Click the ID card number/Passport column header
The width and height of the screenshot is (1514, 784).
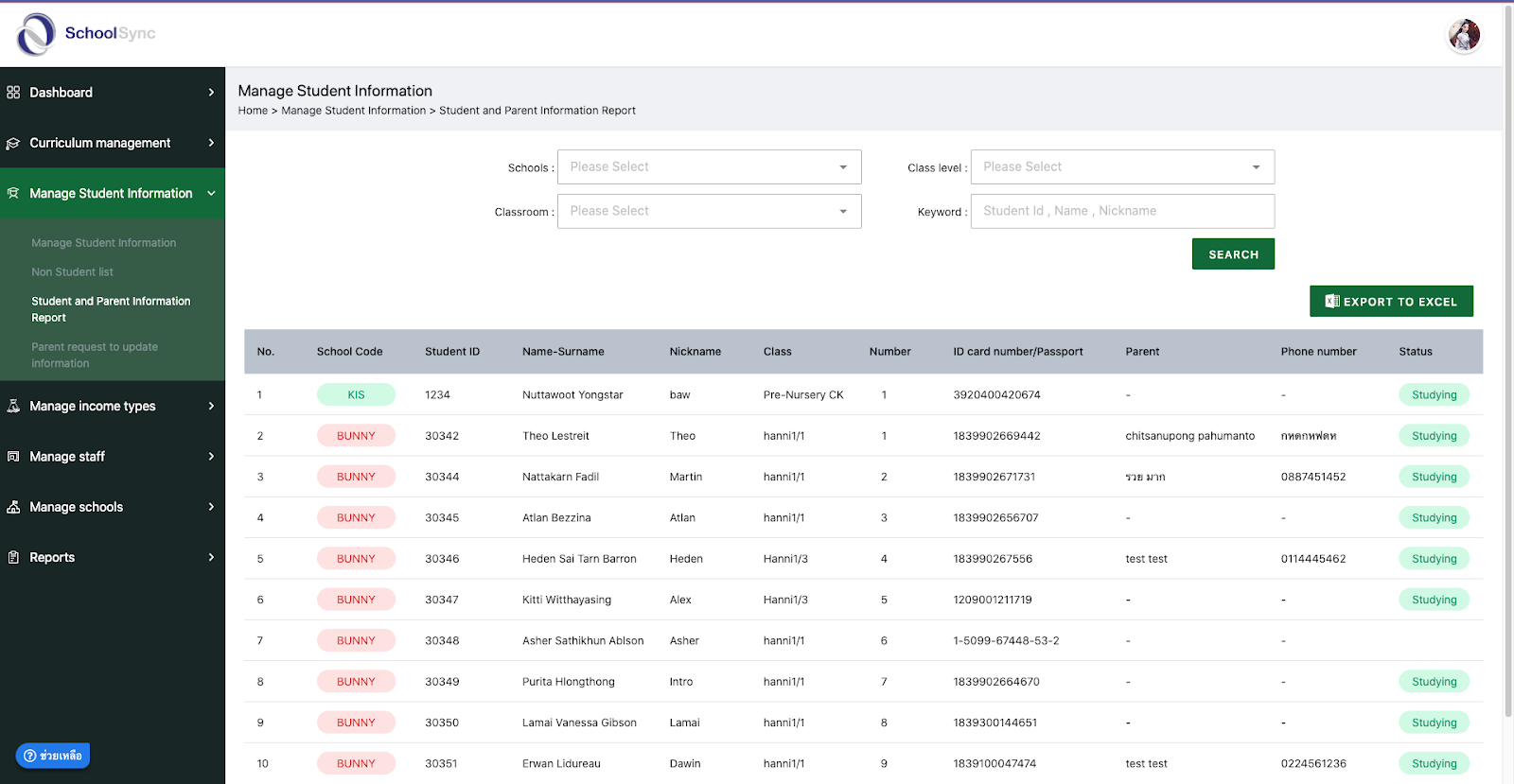[x=1018, y=352]
